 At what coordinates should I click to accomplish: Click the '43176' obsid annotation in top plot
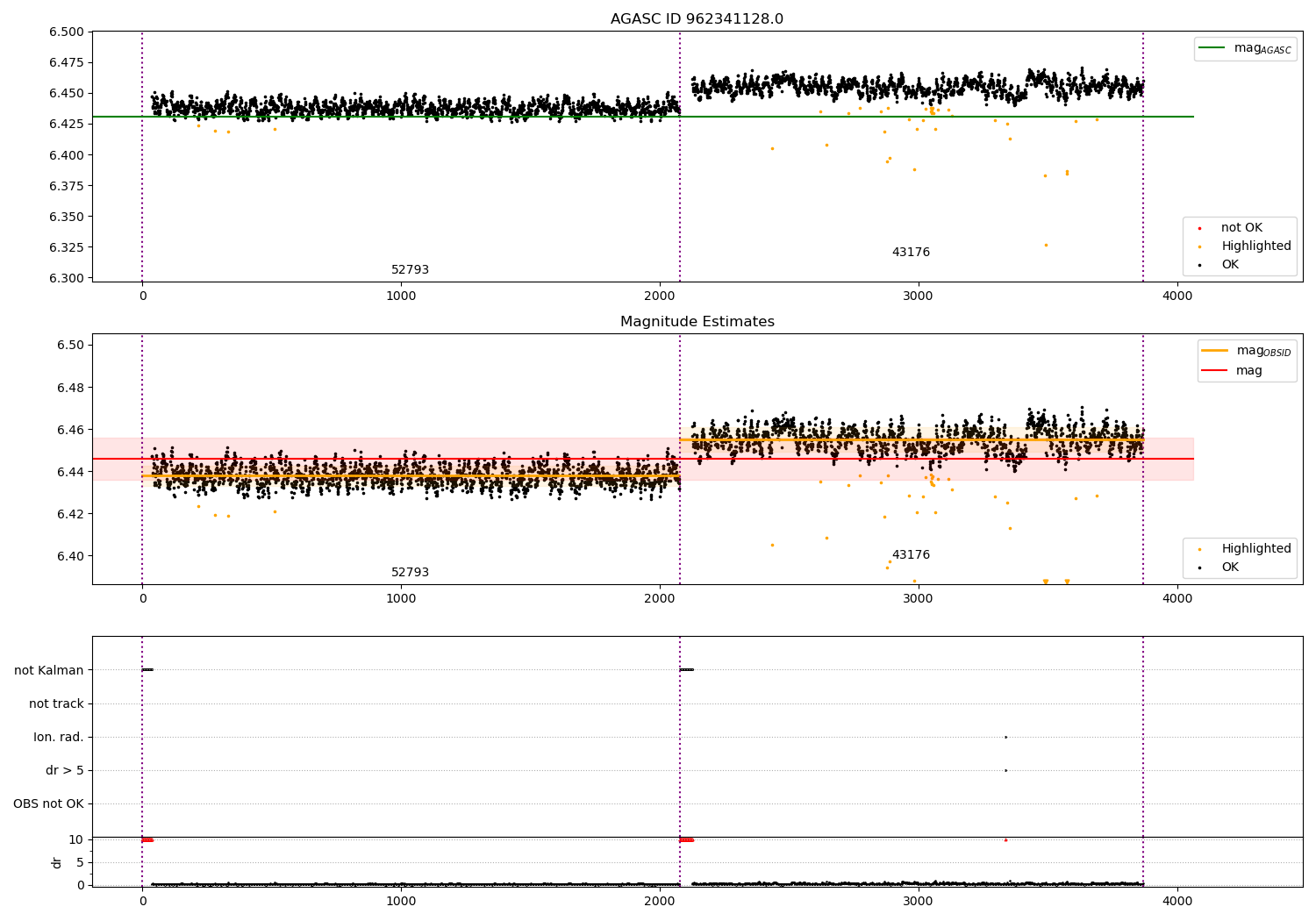[911, 253]
